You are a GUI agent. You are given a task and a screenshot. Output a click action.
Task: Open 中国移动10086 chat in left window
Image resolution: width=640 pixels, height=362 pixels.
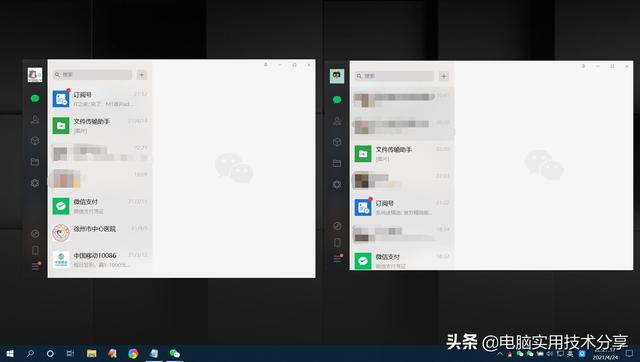[100, 260]
